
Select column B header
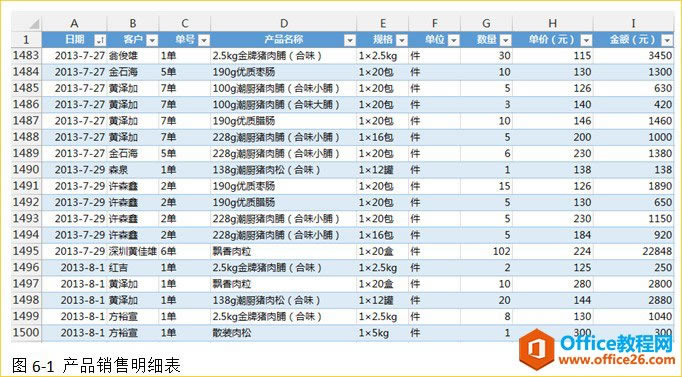coord(133,23)
